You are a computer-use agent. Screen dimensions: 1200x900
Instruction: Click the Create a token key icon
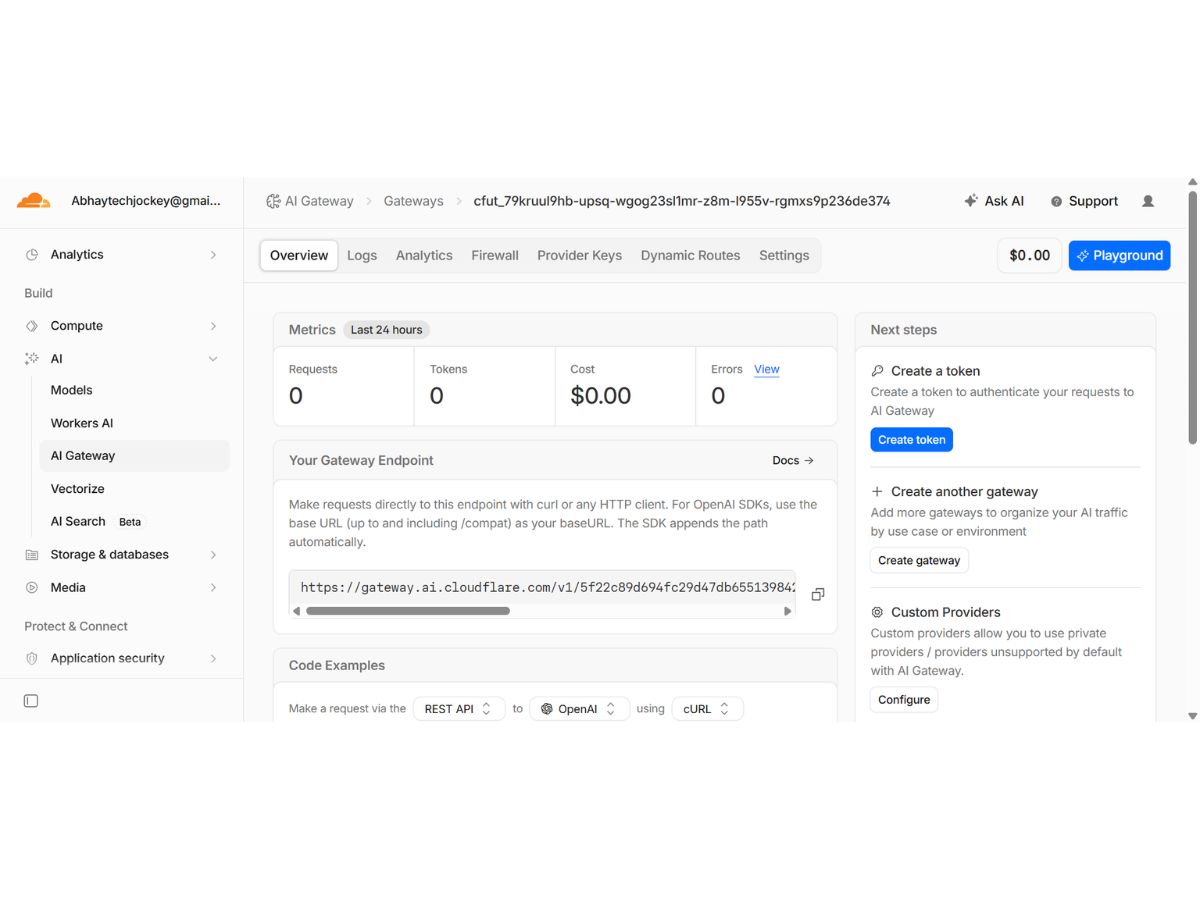(x=877, y=371)
